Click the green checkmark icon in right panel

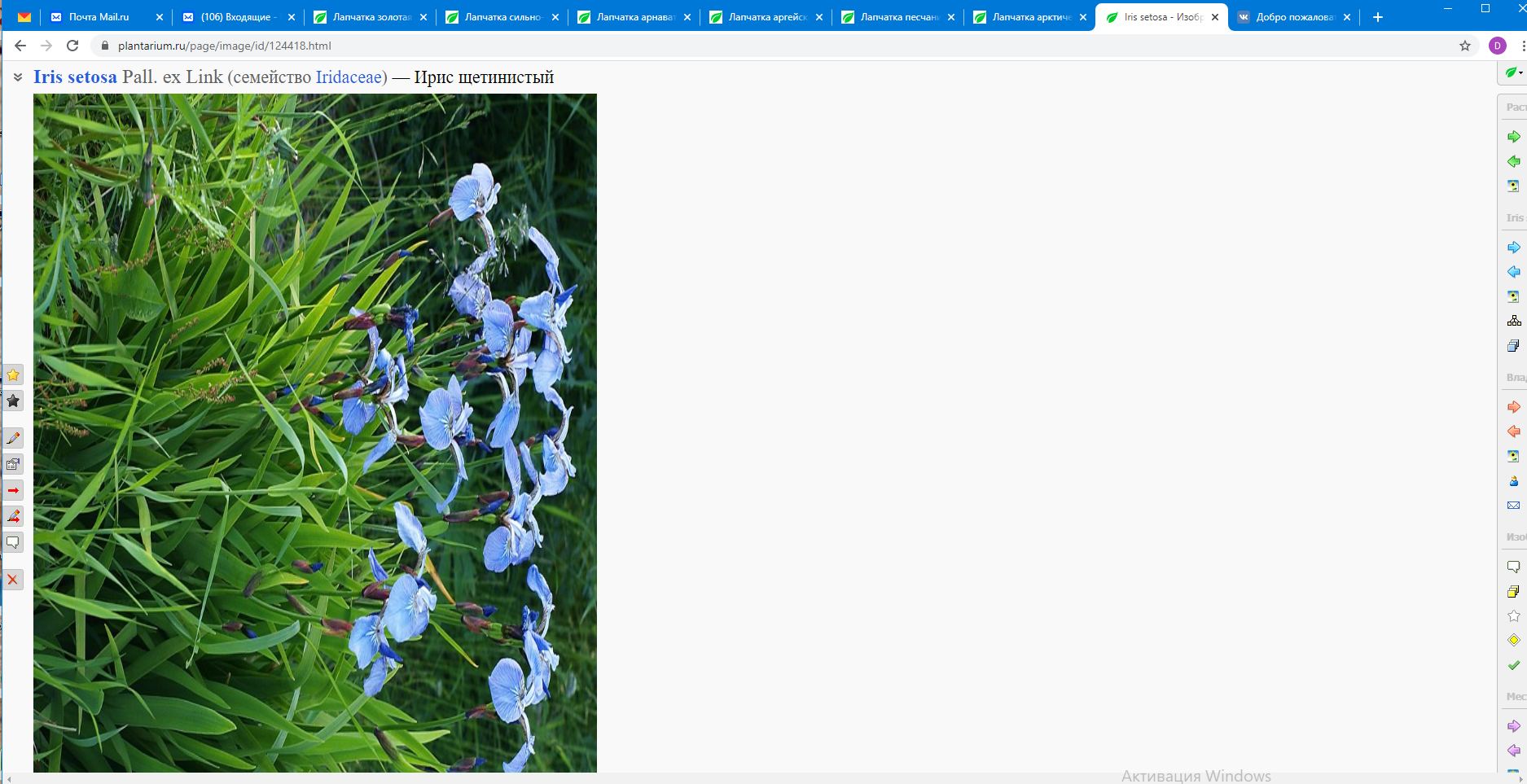pyautogui.click(x=1513, y=665)
